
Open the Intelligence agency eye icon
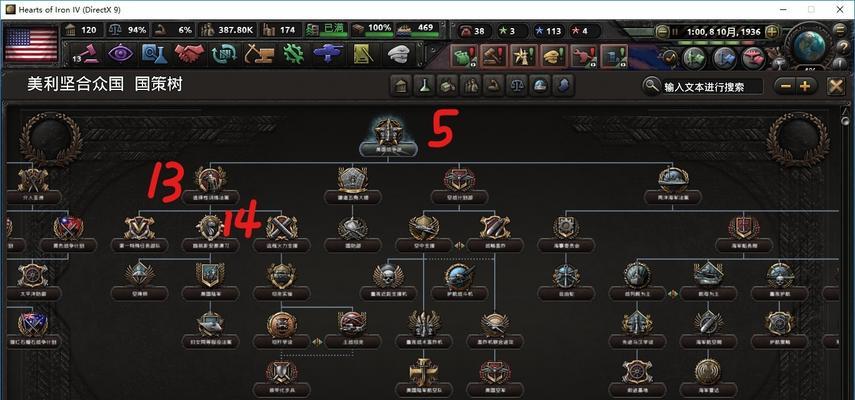[121, 53]
